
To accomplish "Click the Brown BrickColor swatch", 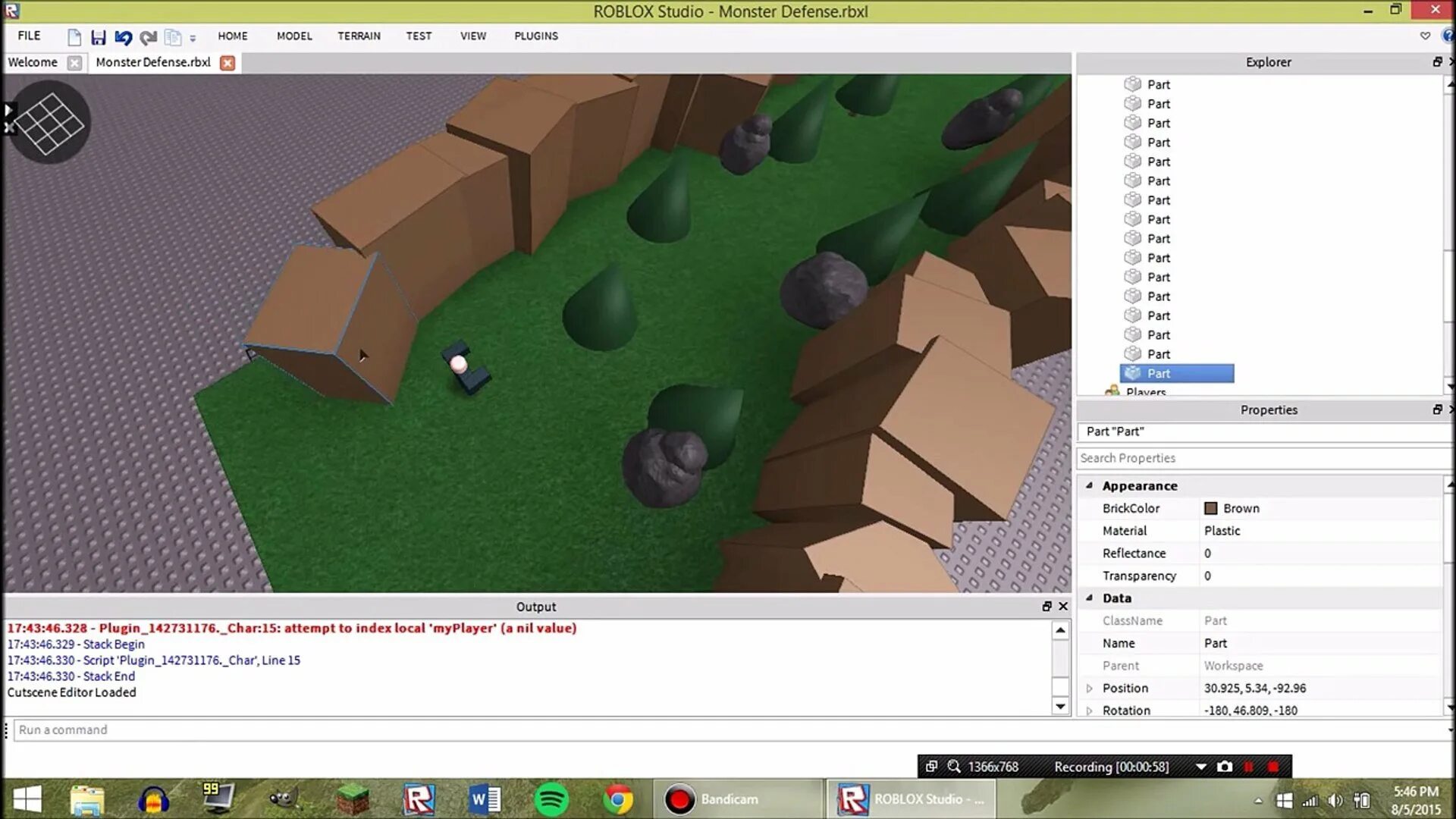I will pos(1211,508).
